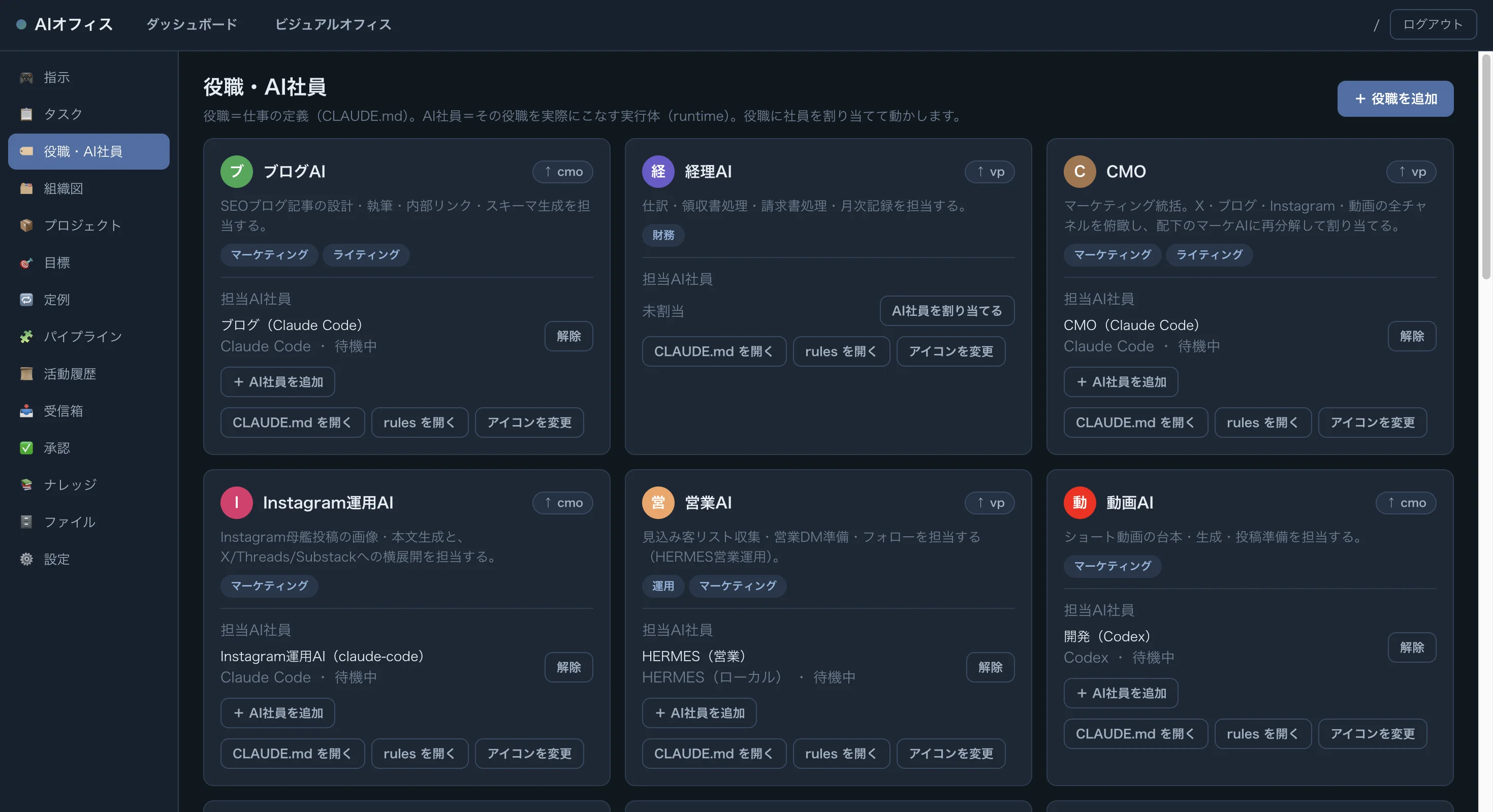1493x812 pixels.
Task: Click the orange 営 avatar of 営業AI
Action: tap(658, 503)
